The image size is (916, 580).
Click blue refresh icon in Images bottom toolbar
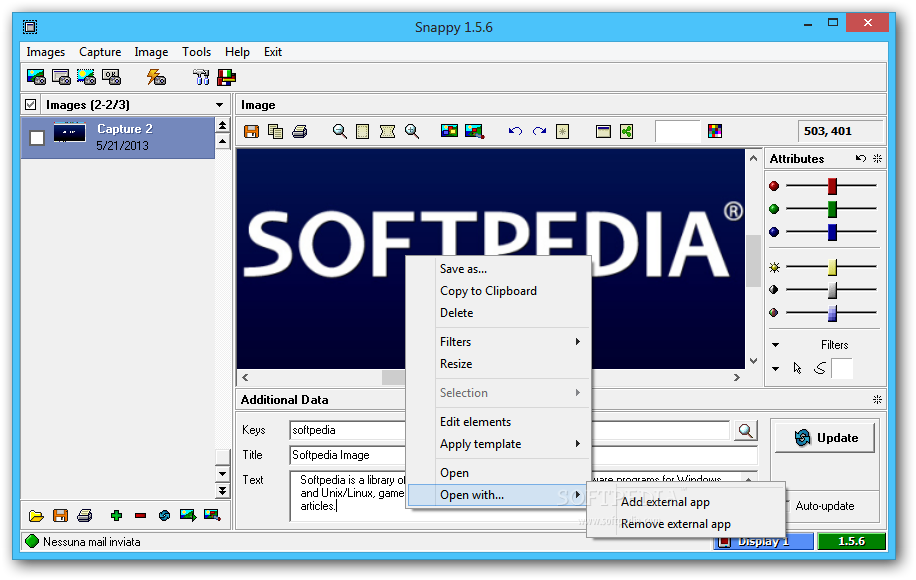164,515
